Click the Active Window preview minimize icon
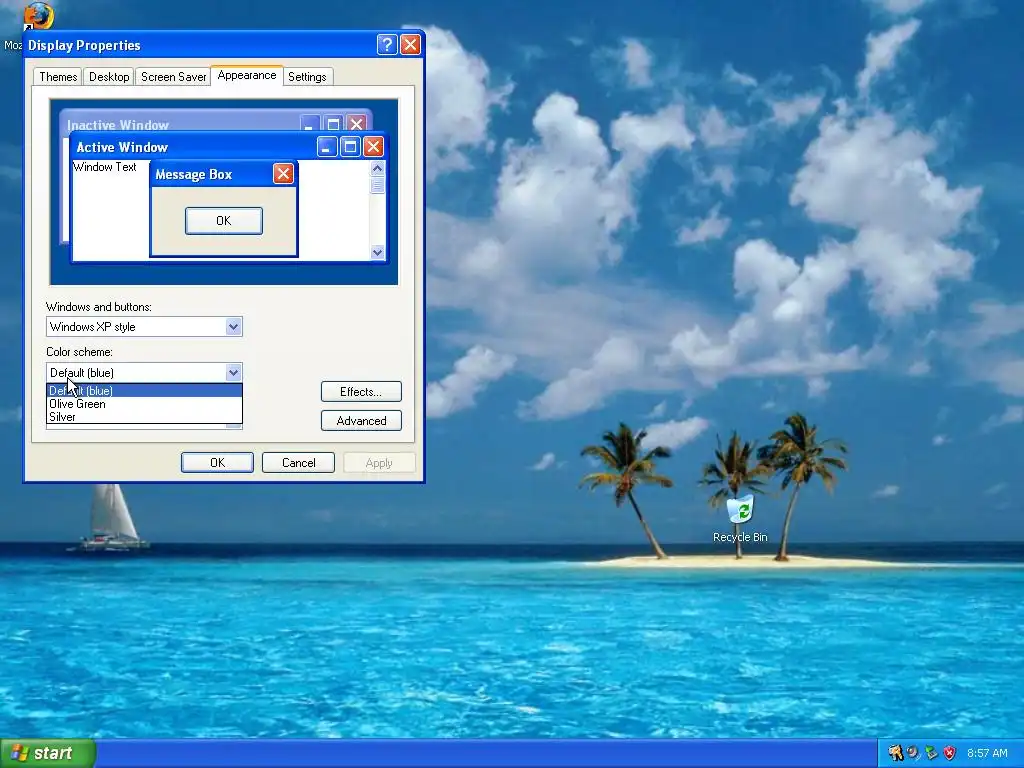Screen dimensions: 1024x768 [x=327, y=146]
